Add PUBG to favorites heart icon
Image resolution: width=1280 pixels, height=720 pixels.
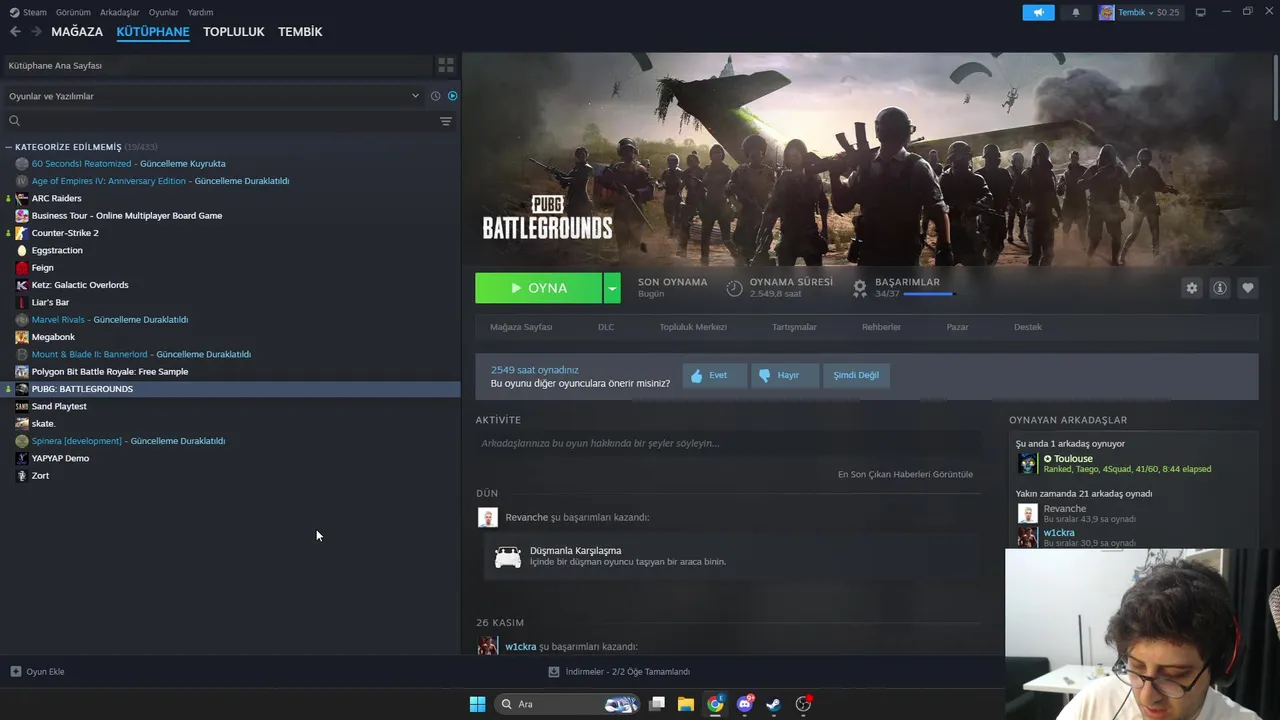point(1248,288)
